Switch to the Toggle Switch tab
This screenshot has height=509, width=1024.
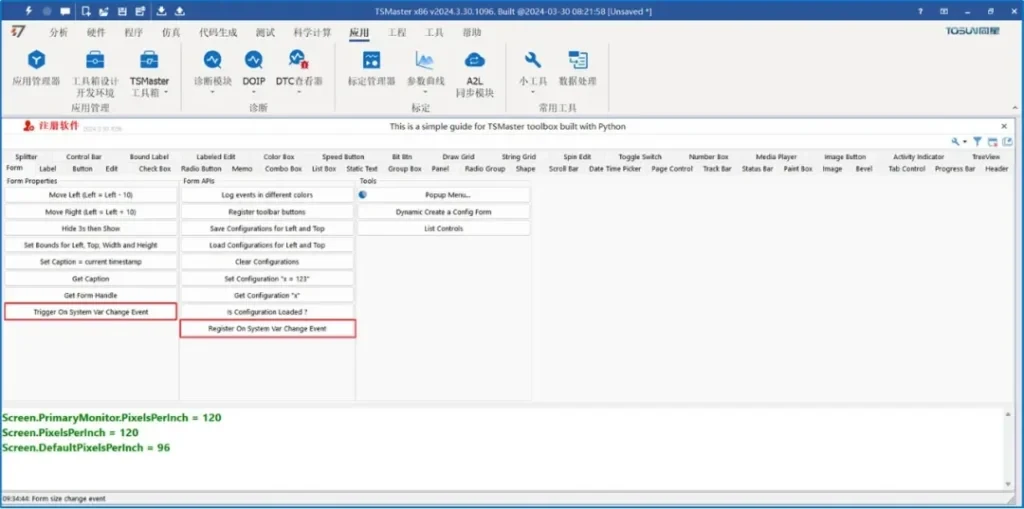tap(639, 157)
